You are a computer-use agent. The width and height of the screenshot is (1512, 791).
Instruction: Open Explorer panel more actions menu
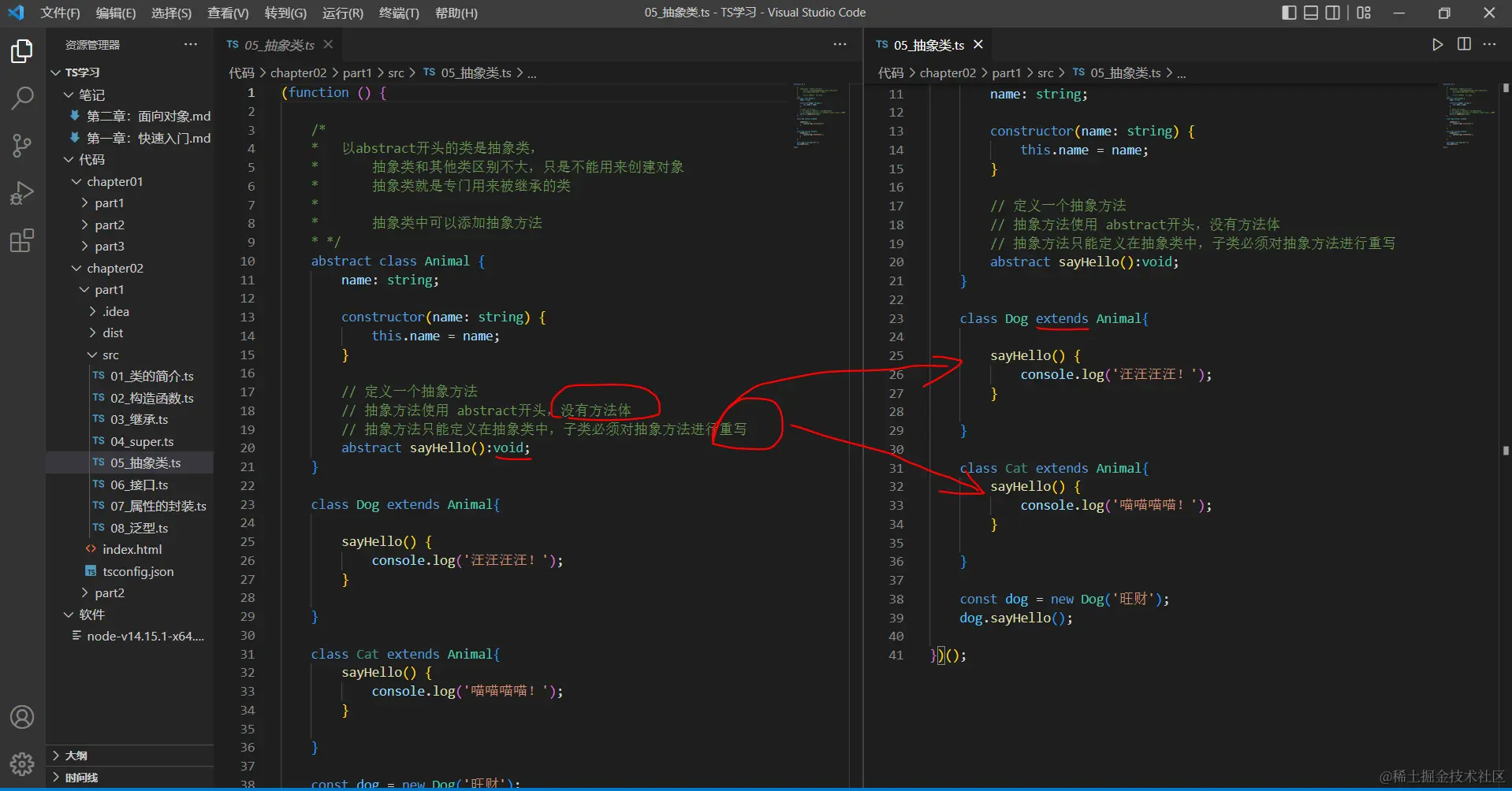tap(191, 45)
